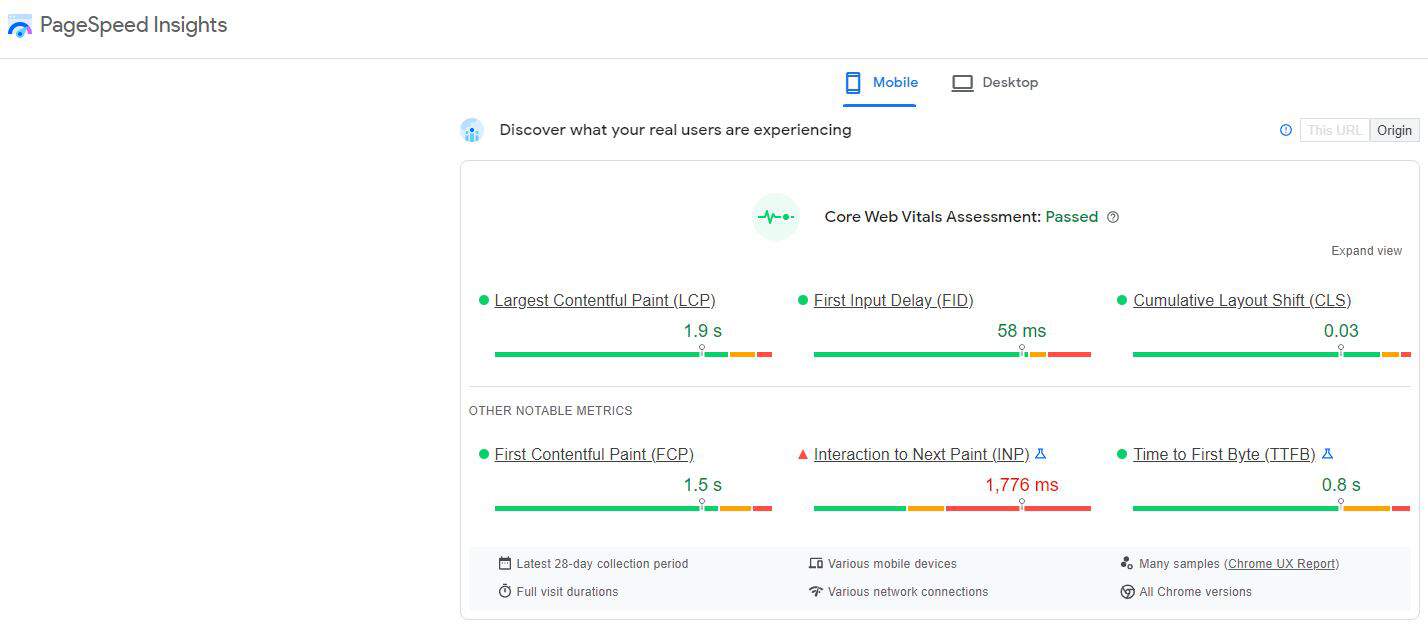Open help icon next to Passed
The image size is (1428, 633).
[x=1113, y=217]
